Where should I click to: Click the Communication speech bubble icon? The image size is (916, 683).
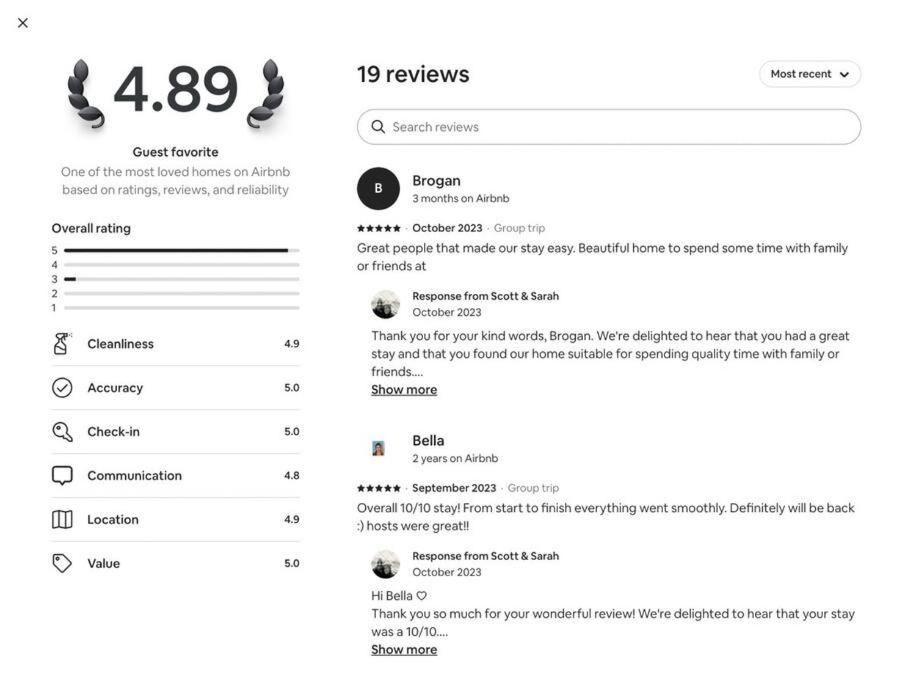(x=62, y=476)
